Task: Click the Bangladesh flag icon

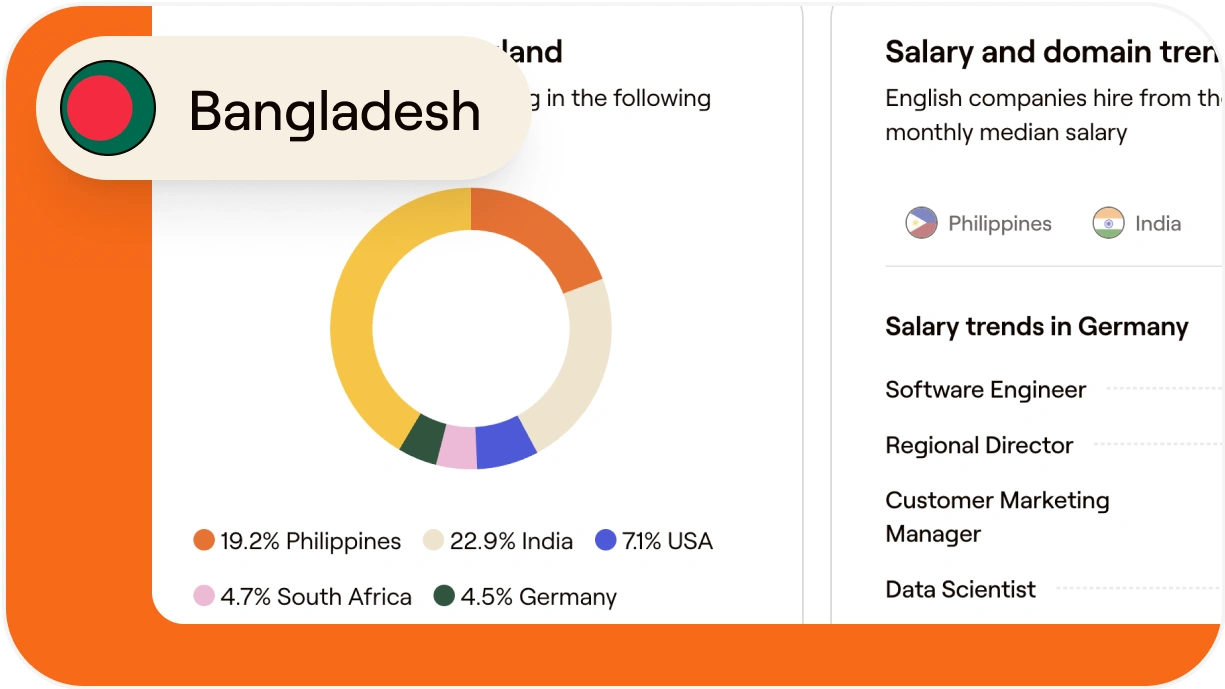Action: click(107, 108)
